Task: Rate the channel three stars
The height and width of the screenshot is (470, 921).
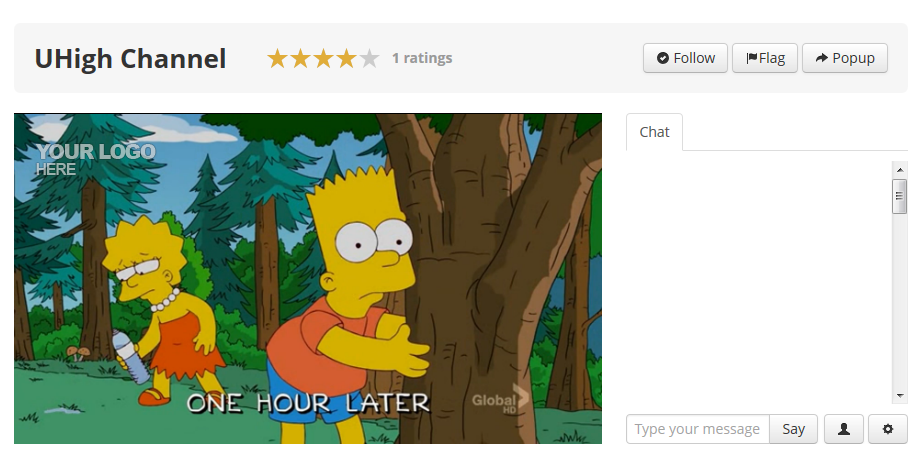Action: (x=323, y=58)
